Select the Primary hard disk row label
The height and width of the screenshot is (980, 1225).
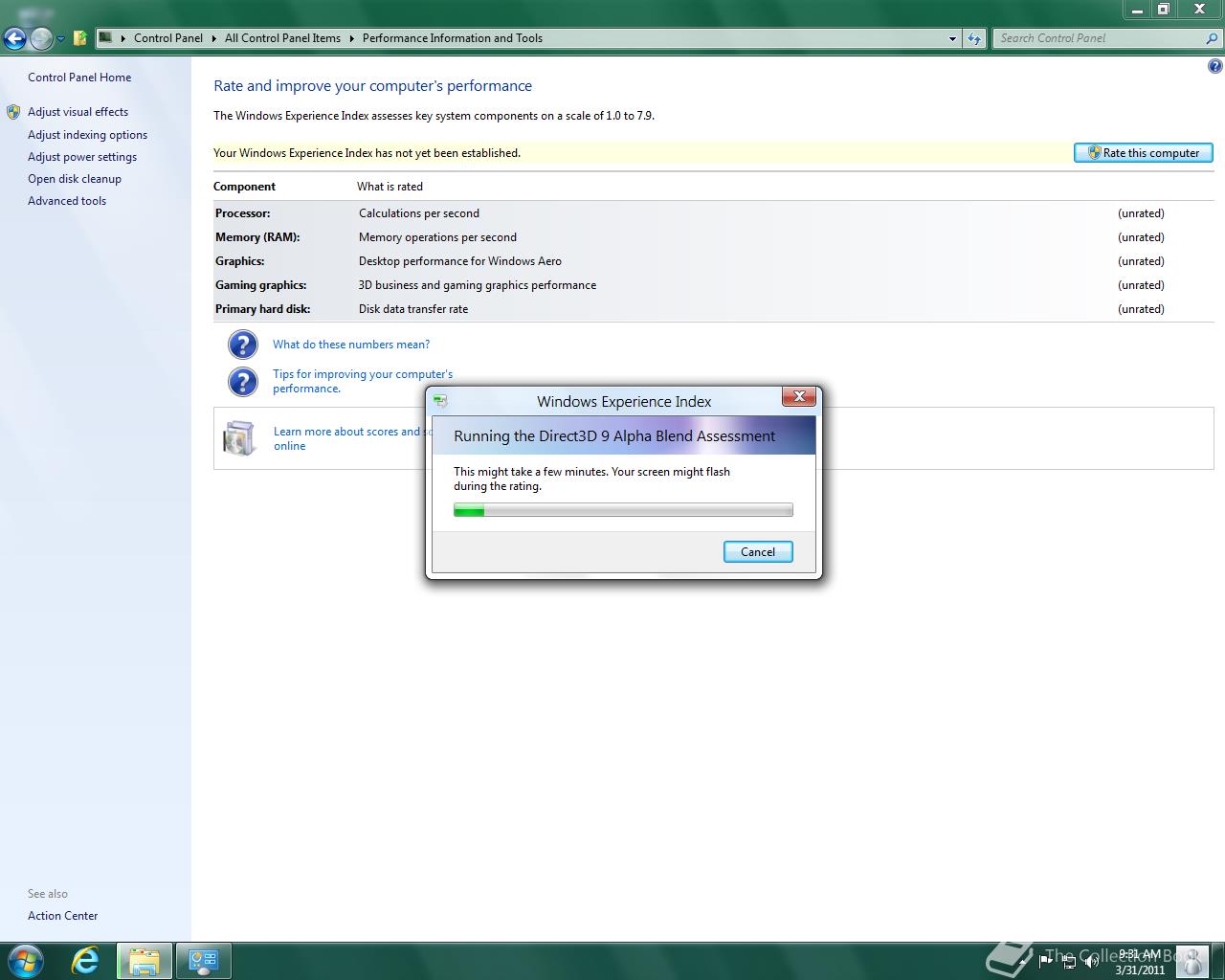click(x=263, y=309)
